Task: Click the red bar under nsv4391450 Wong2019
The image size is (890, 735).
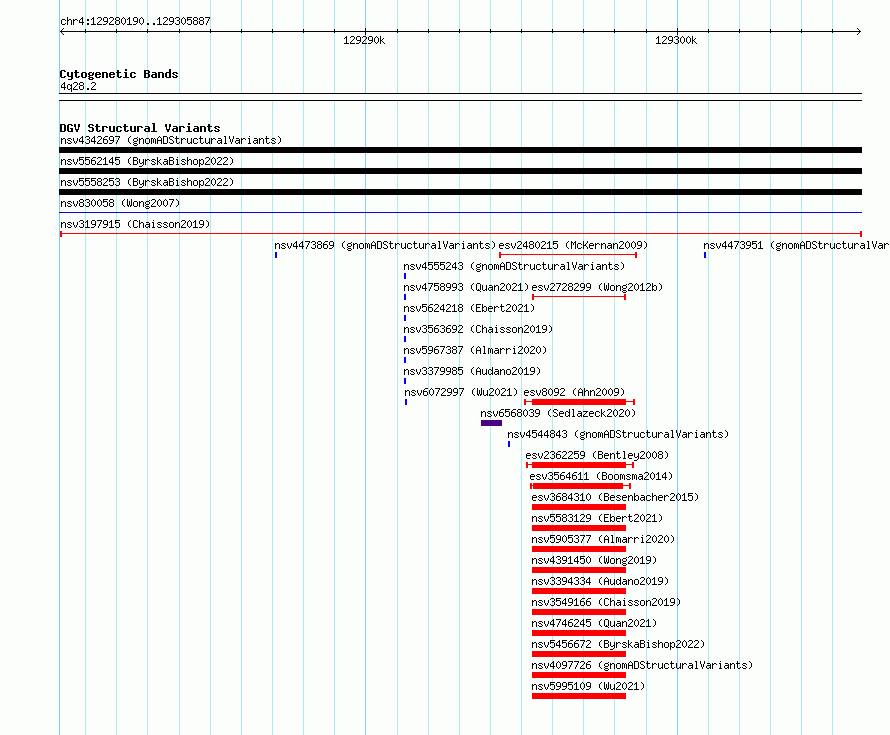Action: (x=579, y=570)
